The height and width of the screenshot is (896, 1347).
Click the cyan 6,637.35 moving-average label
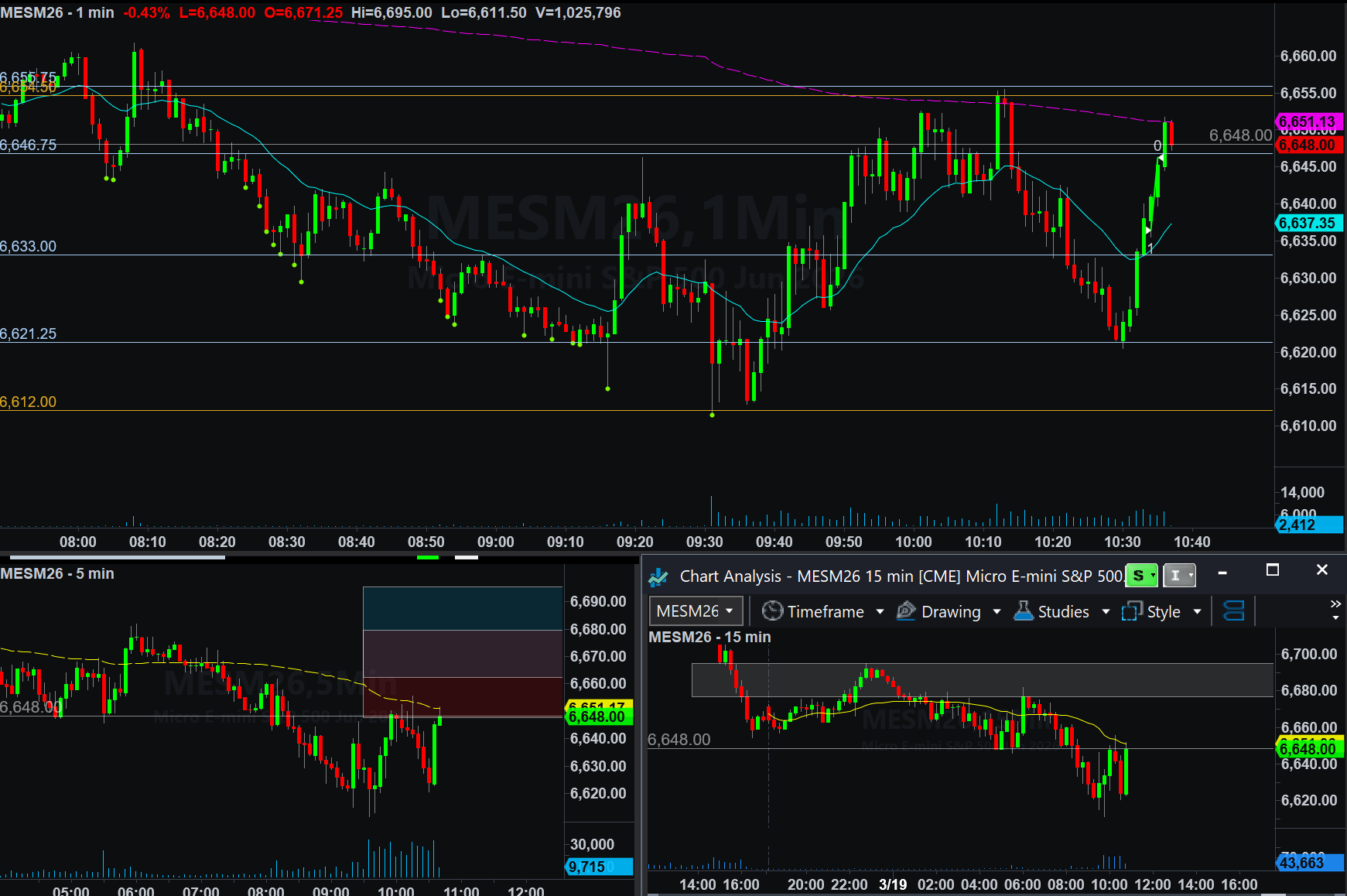[1308, 223]
